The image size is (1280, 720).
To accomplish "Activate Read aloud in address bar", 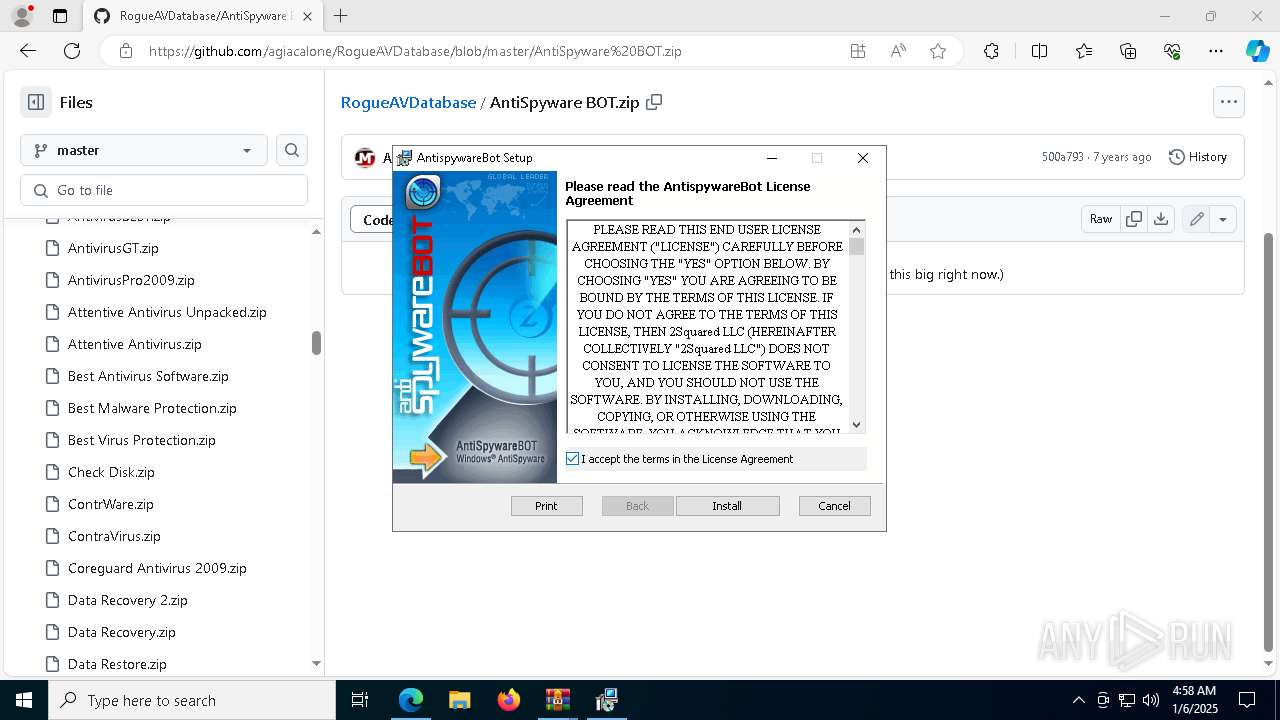I will [898, 51].
